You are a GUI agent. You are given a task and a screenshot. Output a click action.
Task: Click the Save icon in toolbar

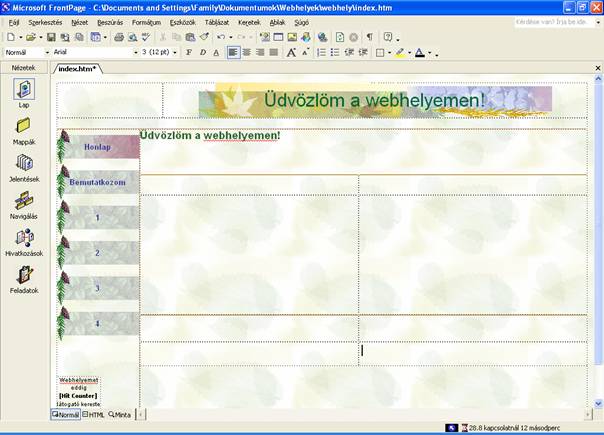[51, 37]
